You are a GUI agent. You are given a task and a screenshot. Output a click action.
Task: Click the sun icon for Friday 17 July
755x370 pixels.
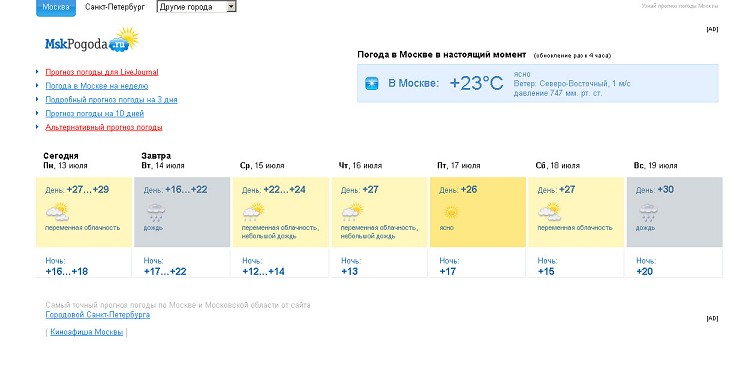pyautogui.click(x=451, y=212)
